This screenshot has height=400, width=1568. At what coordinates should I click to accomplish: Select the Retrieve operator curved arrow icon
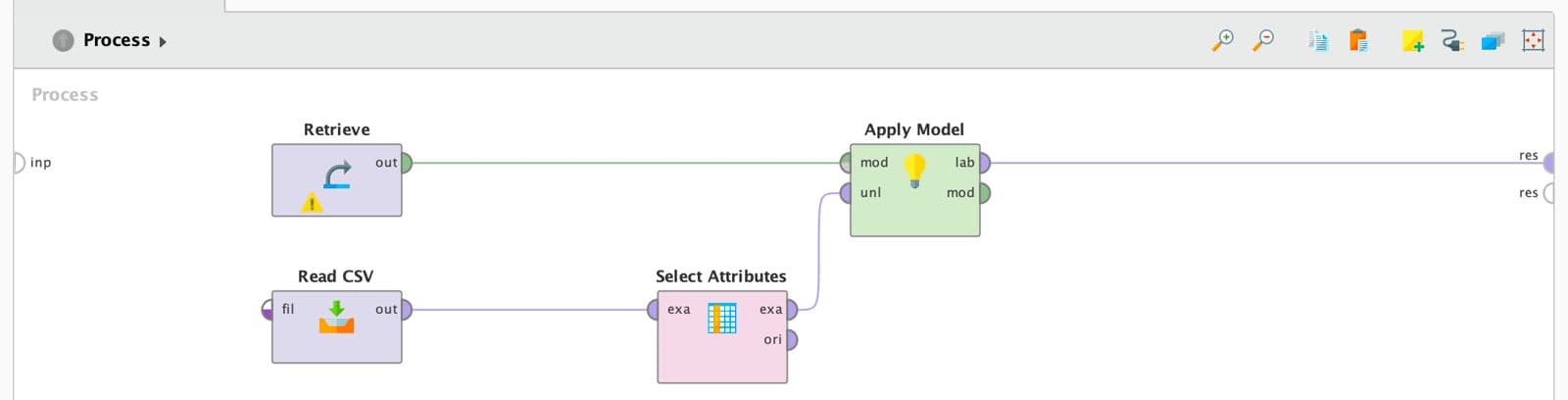pos(337,175)
